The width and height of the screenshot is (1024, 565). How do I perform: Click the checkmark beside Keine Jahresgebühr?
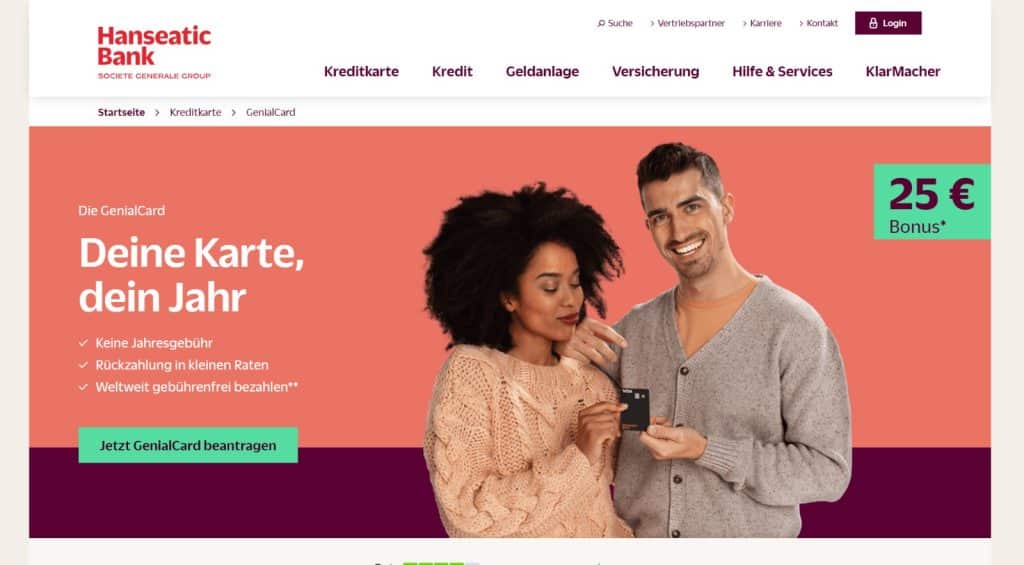click(x=83, y=343)
